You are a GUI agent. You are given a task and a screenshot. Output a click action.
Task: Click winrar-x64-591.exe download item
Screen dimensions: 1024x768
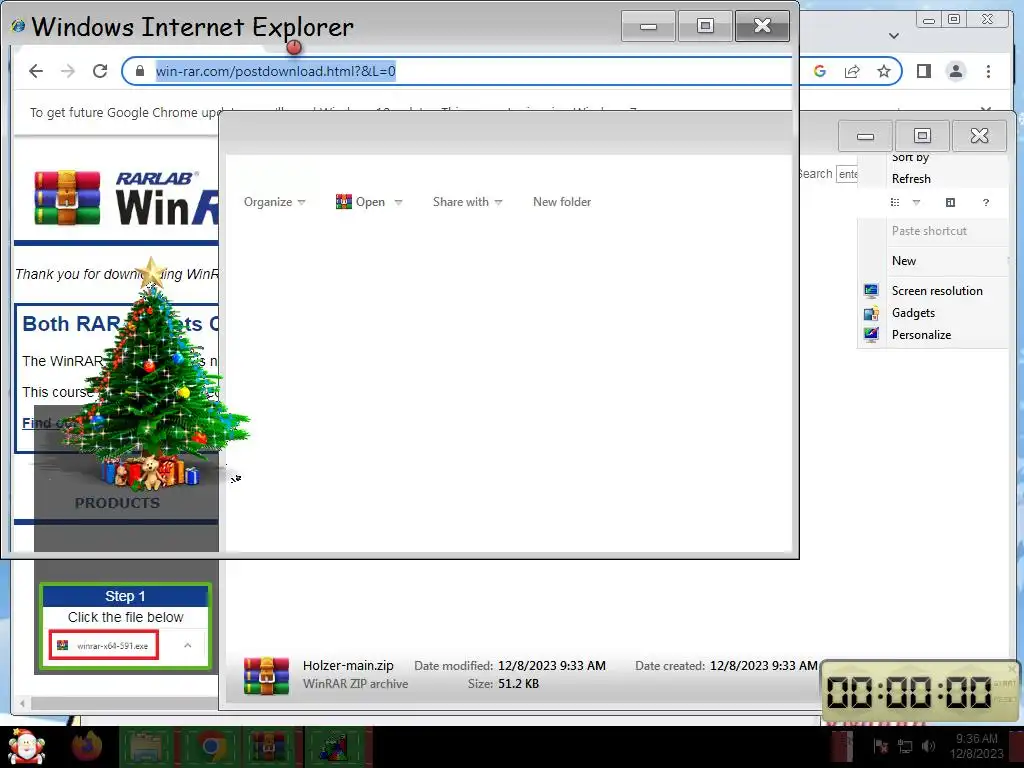[x=104, y=645]
